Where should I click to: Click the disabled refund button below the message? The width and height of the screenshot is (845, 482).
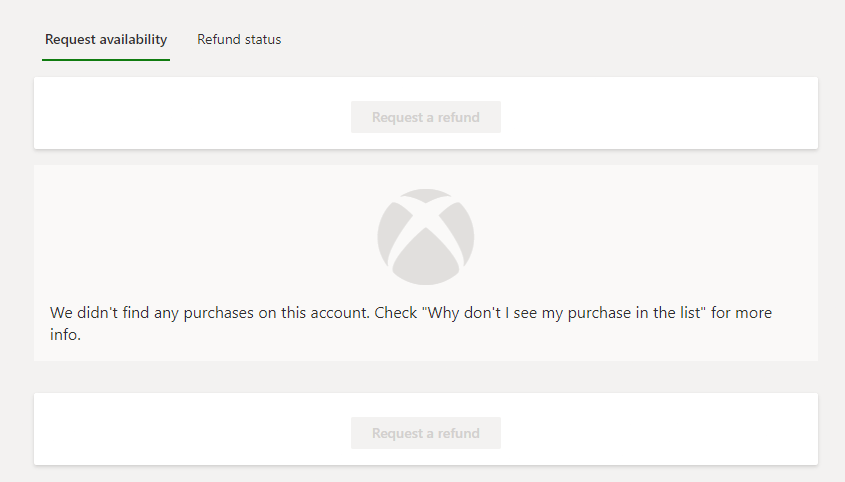coord(426,433)
